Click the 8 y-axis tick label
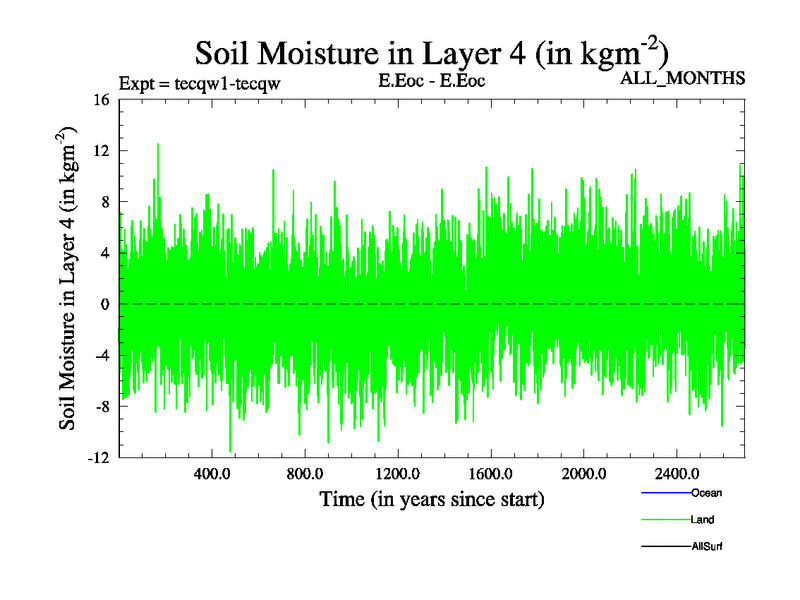Image resolution: width=800 pixels, height=600 pixels. pyautogui.click(x=104, y=202)
